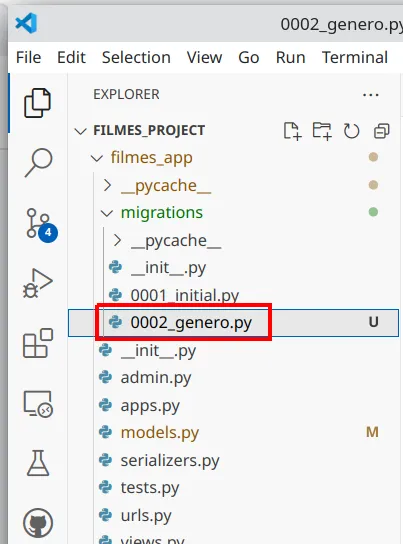Open the tests.py file

pos(150,488)
